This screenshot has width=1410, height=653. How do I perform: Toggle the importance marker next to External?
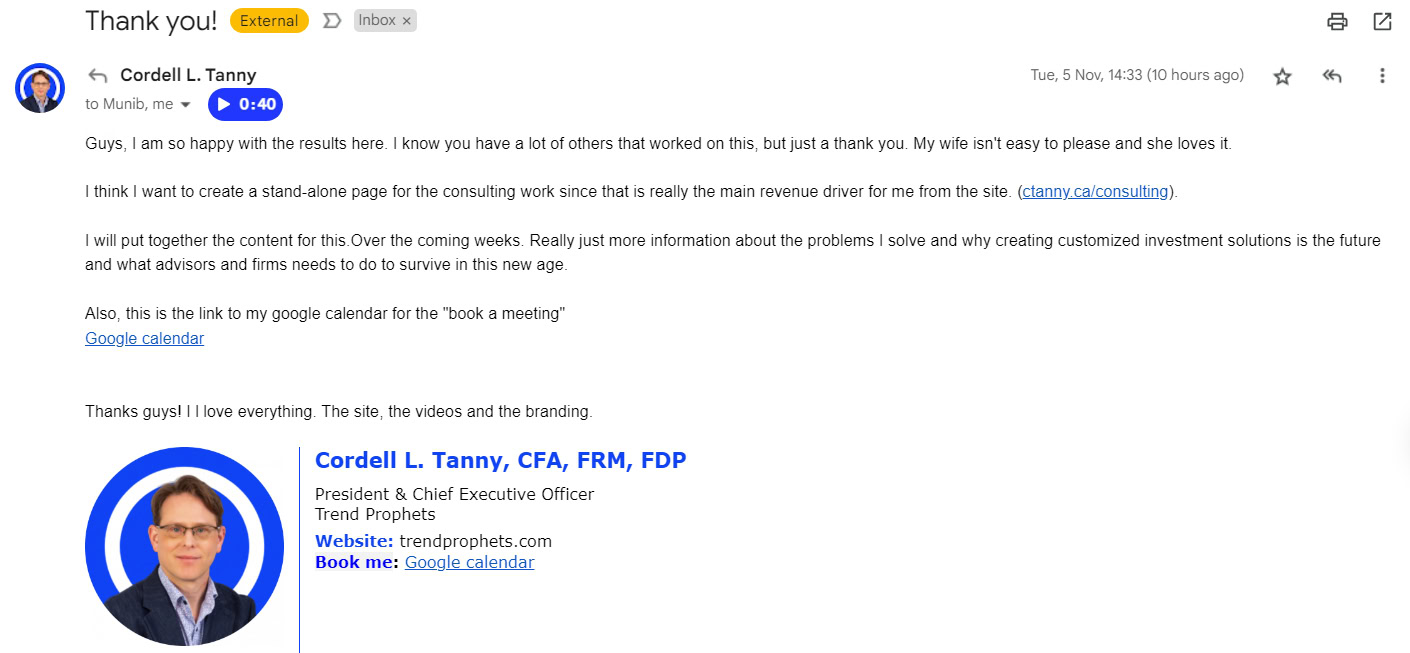[332, 21]
